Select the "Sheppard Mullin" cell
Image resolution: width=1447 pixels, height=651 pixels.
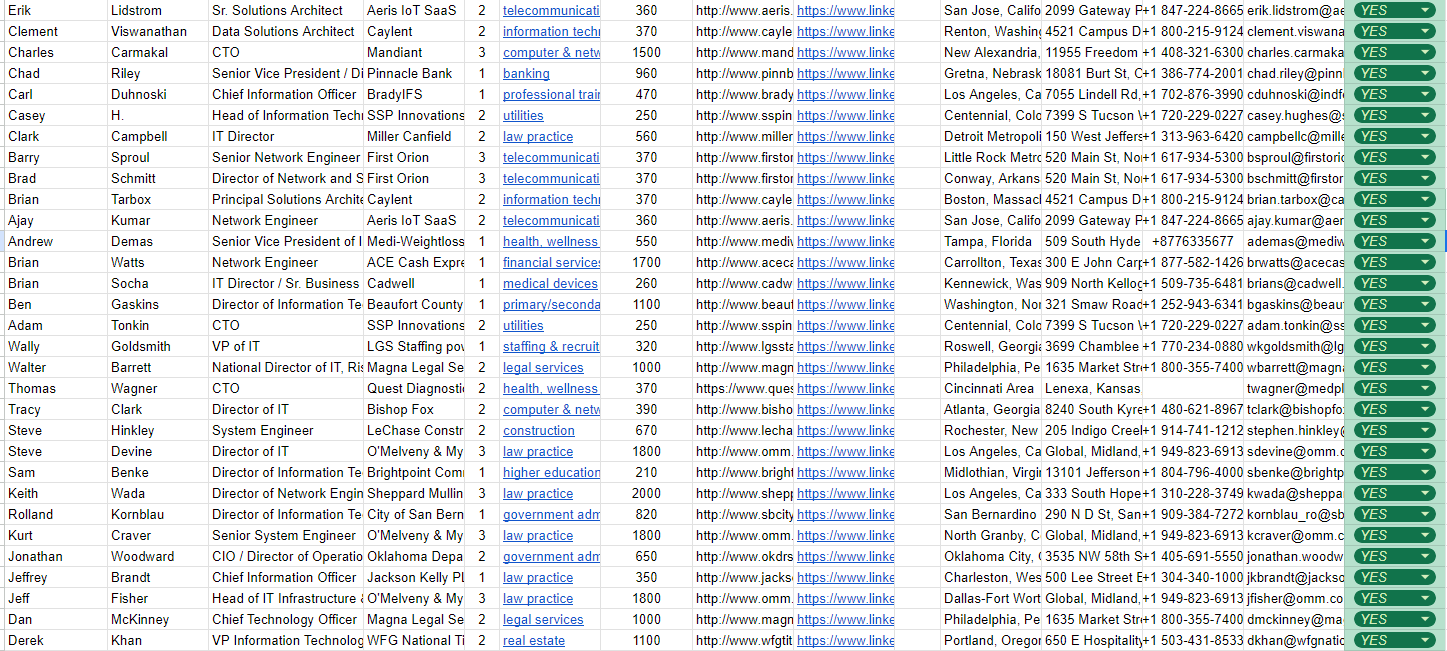click(414, 493)
